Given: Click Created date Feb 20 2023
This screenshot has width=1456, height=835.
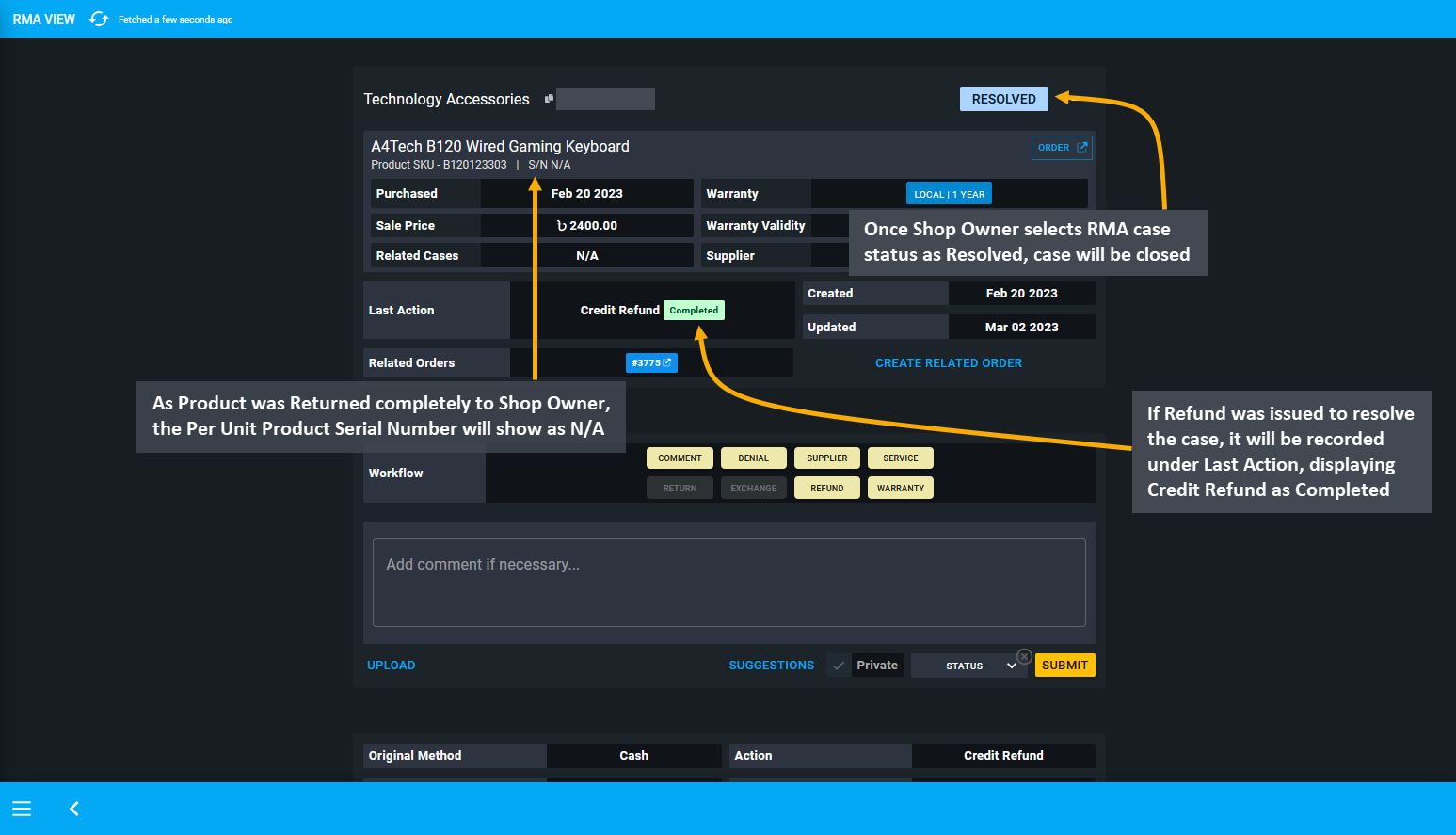Looking at the screenshot, I should click(x=1021, y=294).
